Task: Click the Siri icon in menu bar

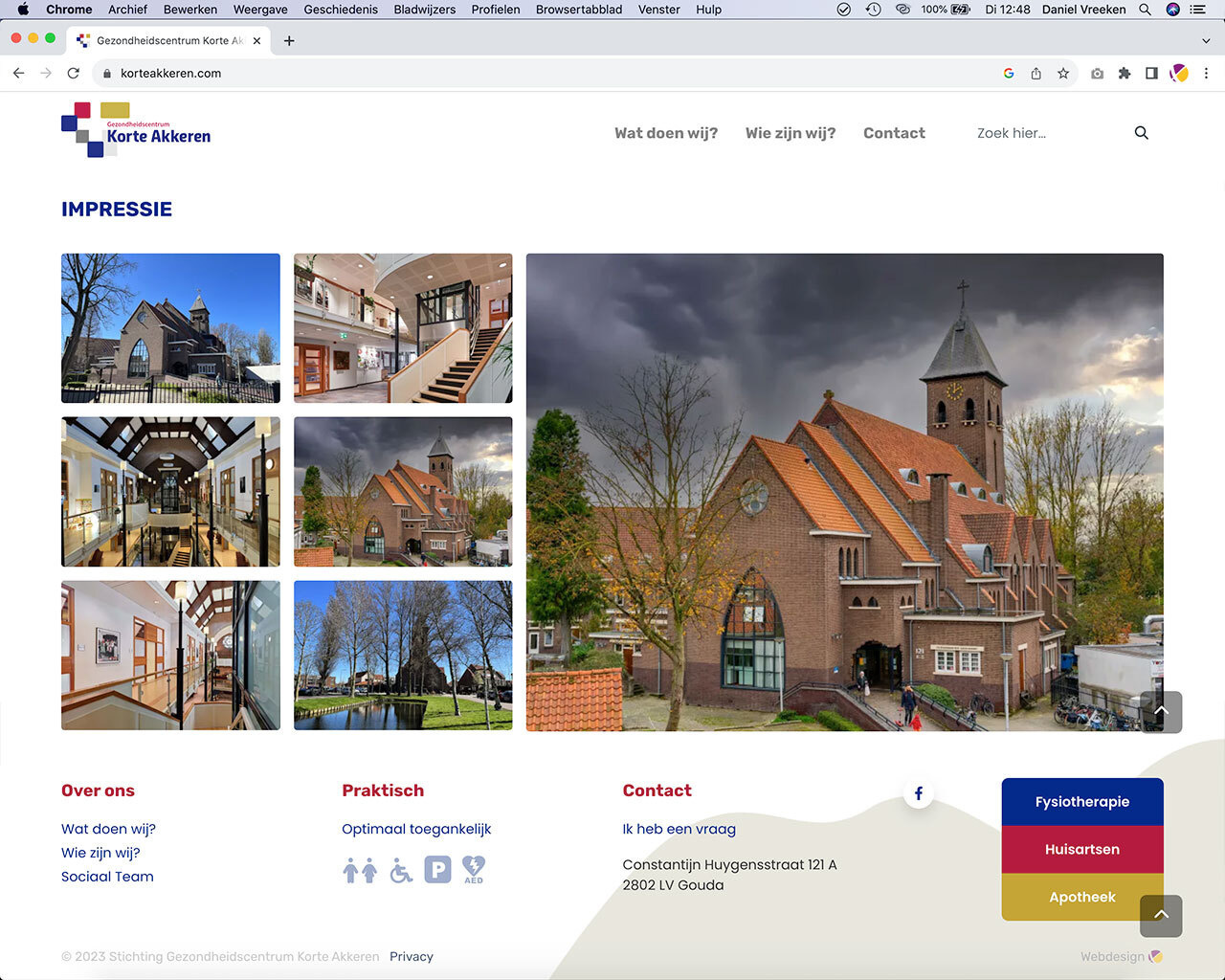Action: (1172, 10)
